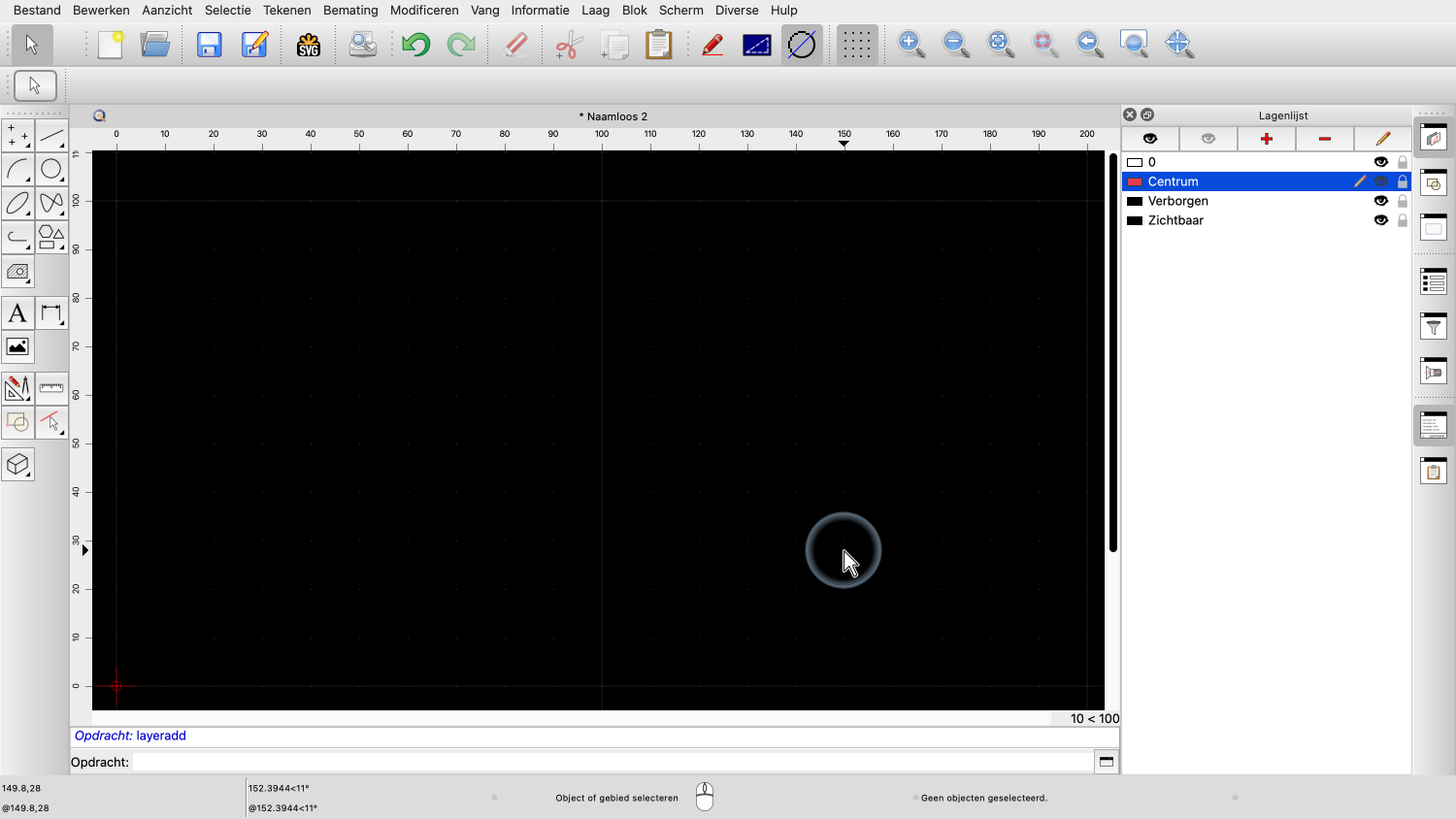Click the Undo arrow in toolbar

[416, 45]
